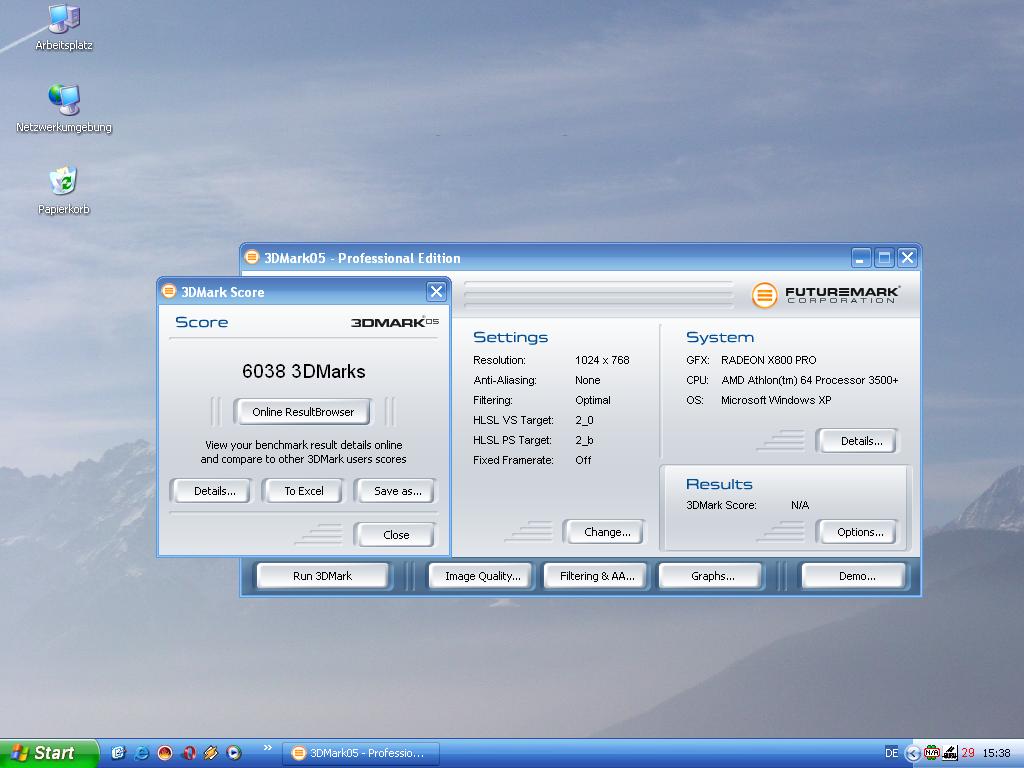Image resolution: width=1024 pixels, height=768 pixels.
Task: Launch Winamp from quick launch
Action: tap(211, 753)
